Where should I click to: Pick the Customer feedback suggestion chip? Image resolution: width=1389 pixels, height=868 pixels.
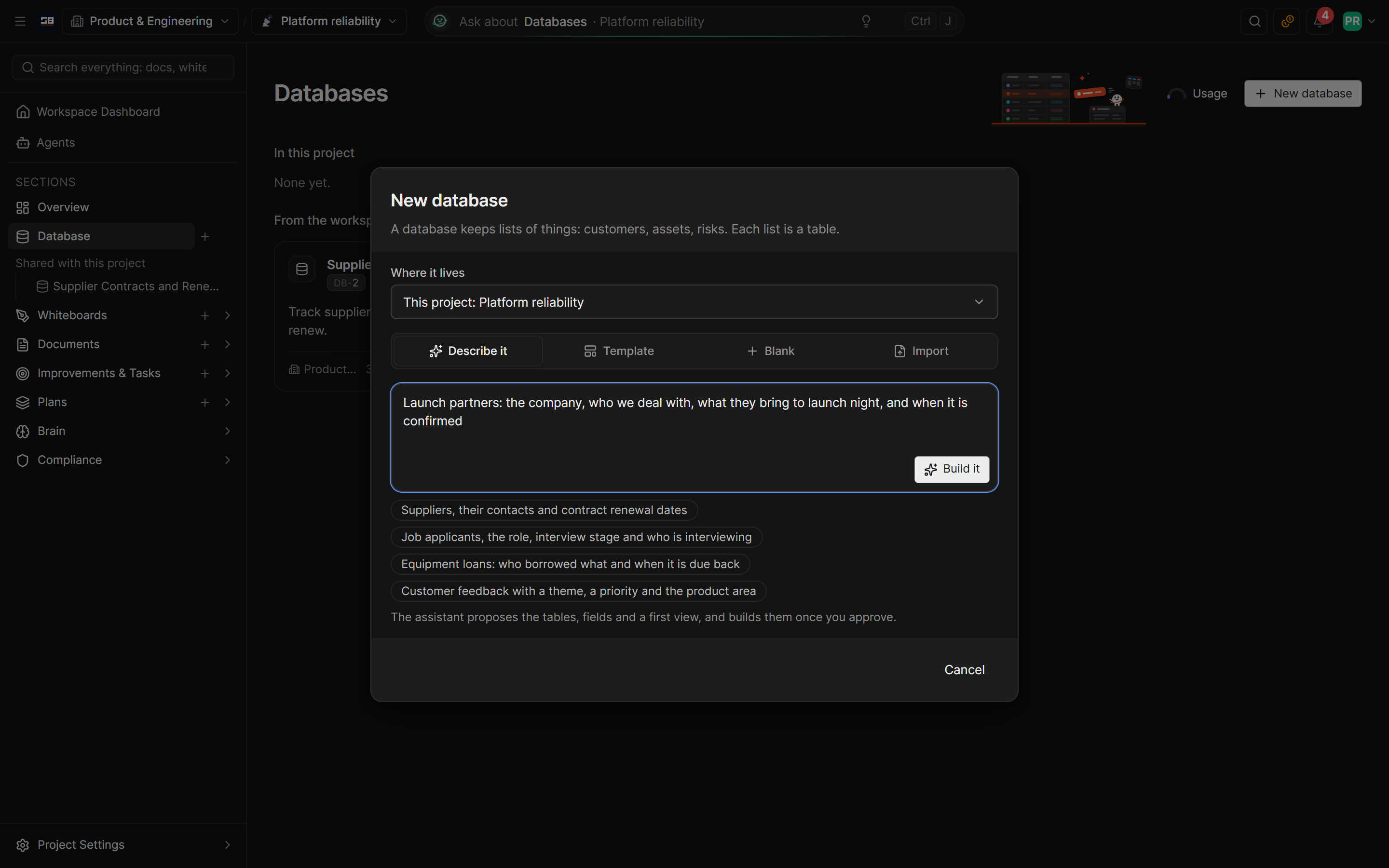point(579,591)
